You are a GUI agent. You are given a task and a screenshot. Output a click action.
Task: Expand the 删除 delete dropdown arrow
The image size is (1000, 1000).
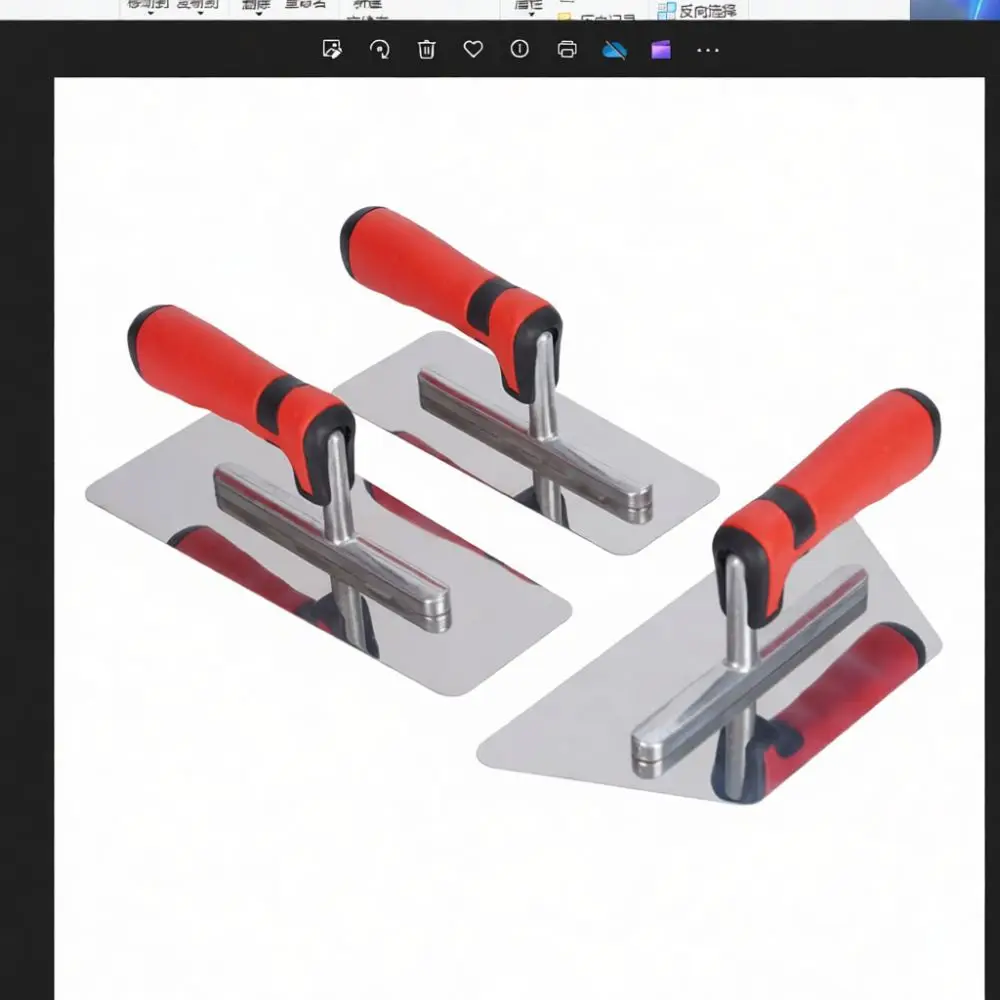tap(259, 13)
